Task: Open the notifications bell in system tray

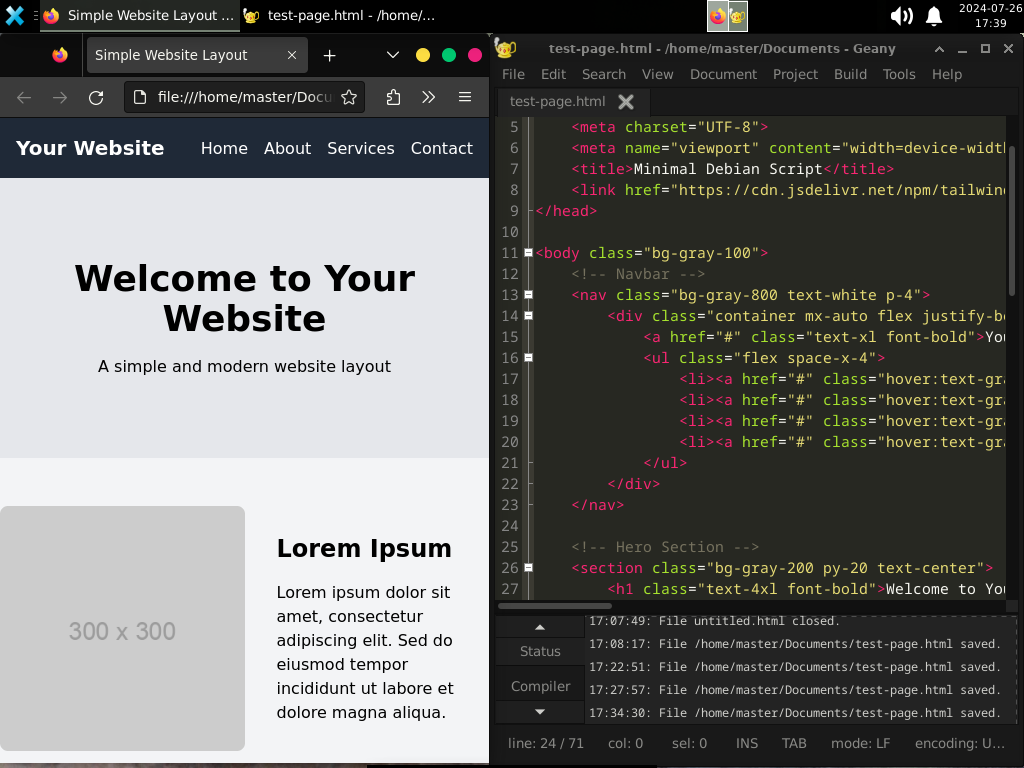Action: pyautogui.click(x=934, y=15)
